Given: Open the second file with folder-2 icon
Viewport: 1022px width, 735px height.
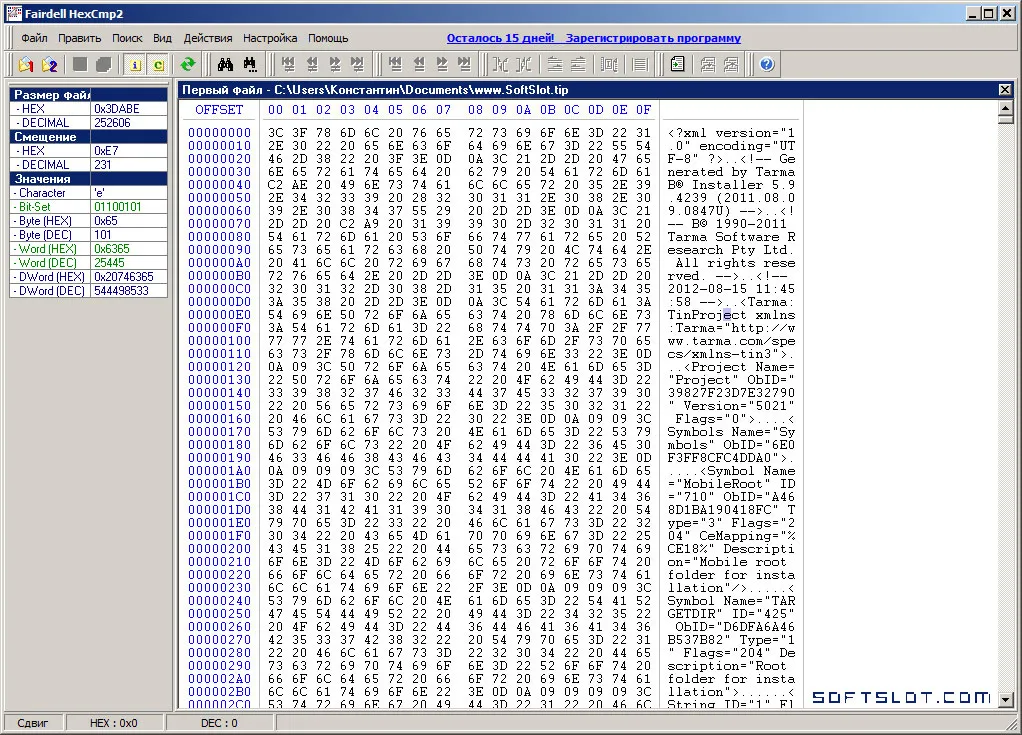Looking at the screenshot, I should 50,65.
